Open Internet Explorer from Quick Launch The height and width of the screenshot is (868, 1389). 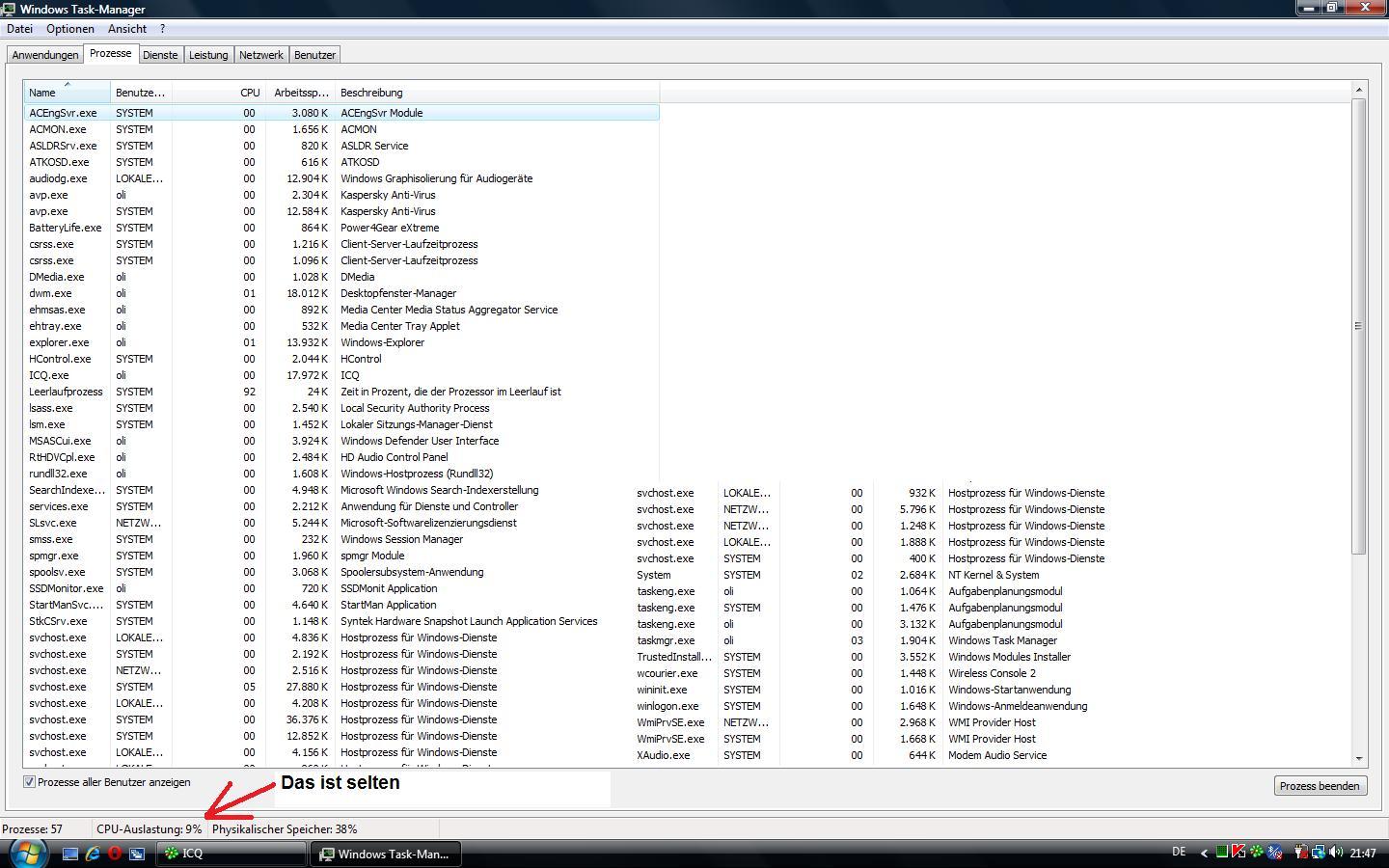(93, 854)
